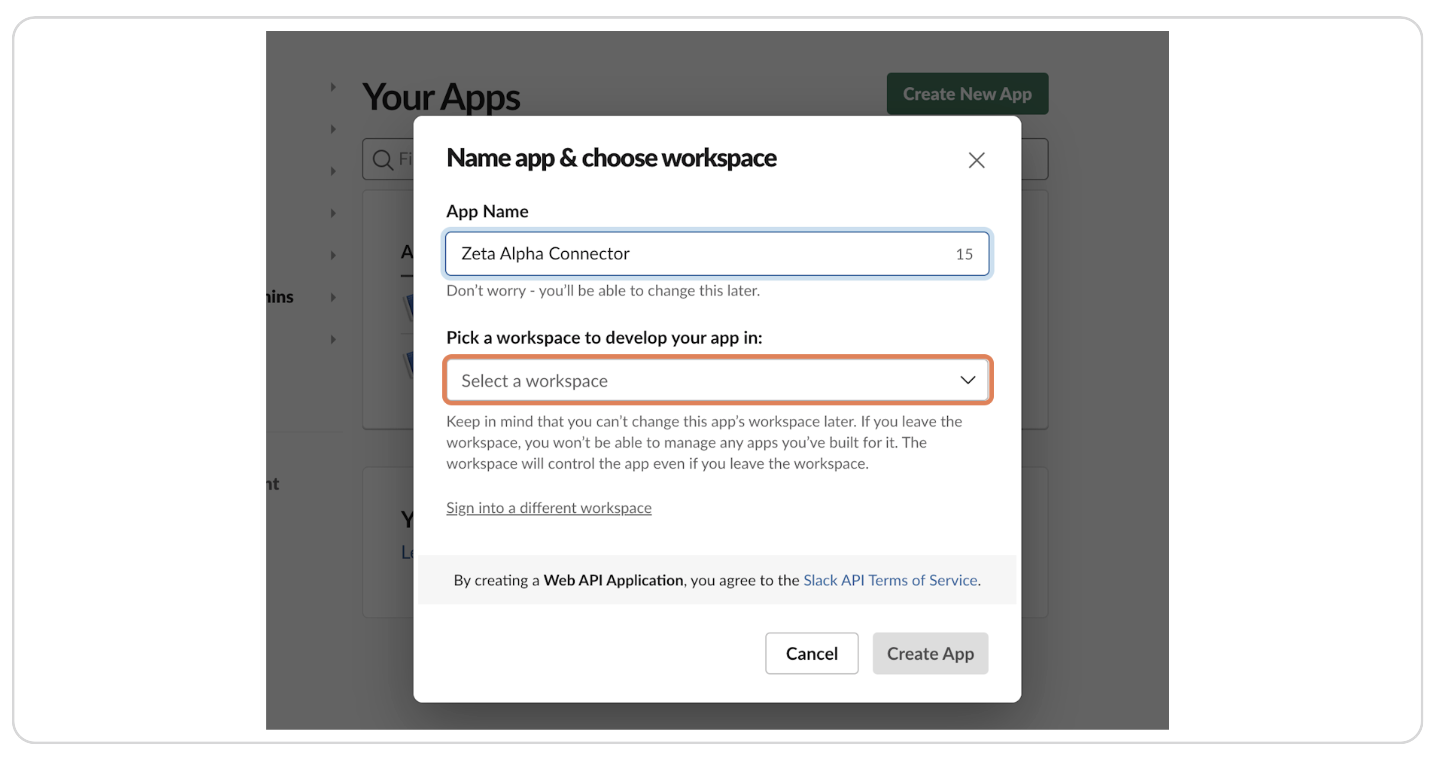1436x758 pixels.
Task: Close the dialog with the X icon
Action: click(975, 159)
